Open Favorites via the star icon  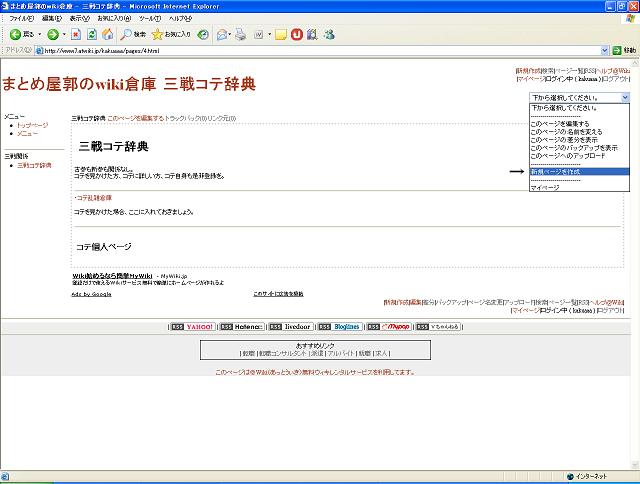pyautogui.click(x=172, y=34)
